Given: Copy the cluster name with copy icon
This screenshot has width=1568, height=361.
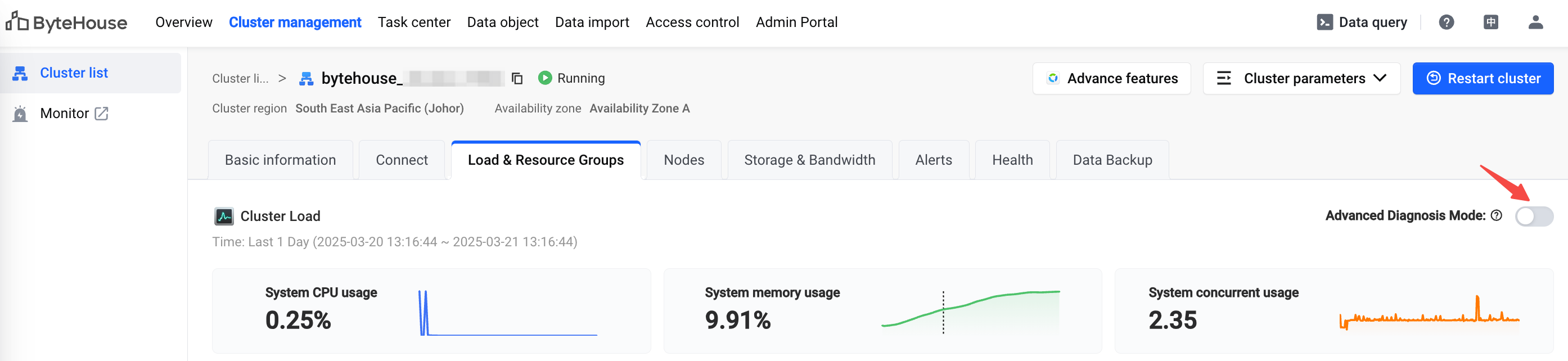Looking at the screenshot, I should (517, 79).
